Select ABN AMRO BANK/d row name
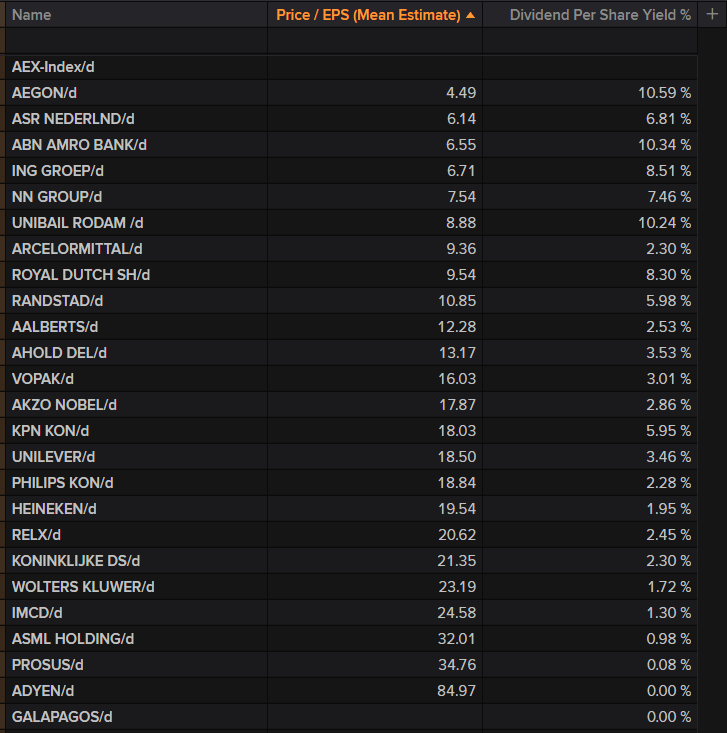 point(79,145)
